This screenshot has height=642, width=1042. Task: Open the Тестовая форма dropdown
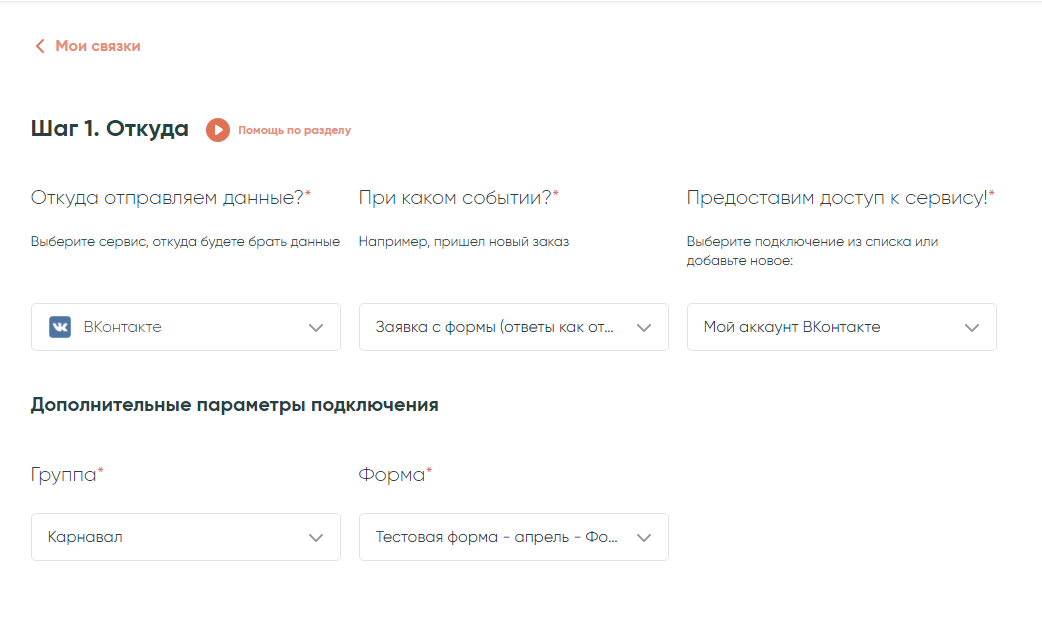497,537
